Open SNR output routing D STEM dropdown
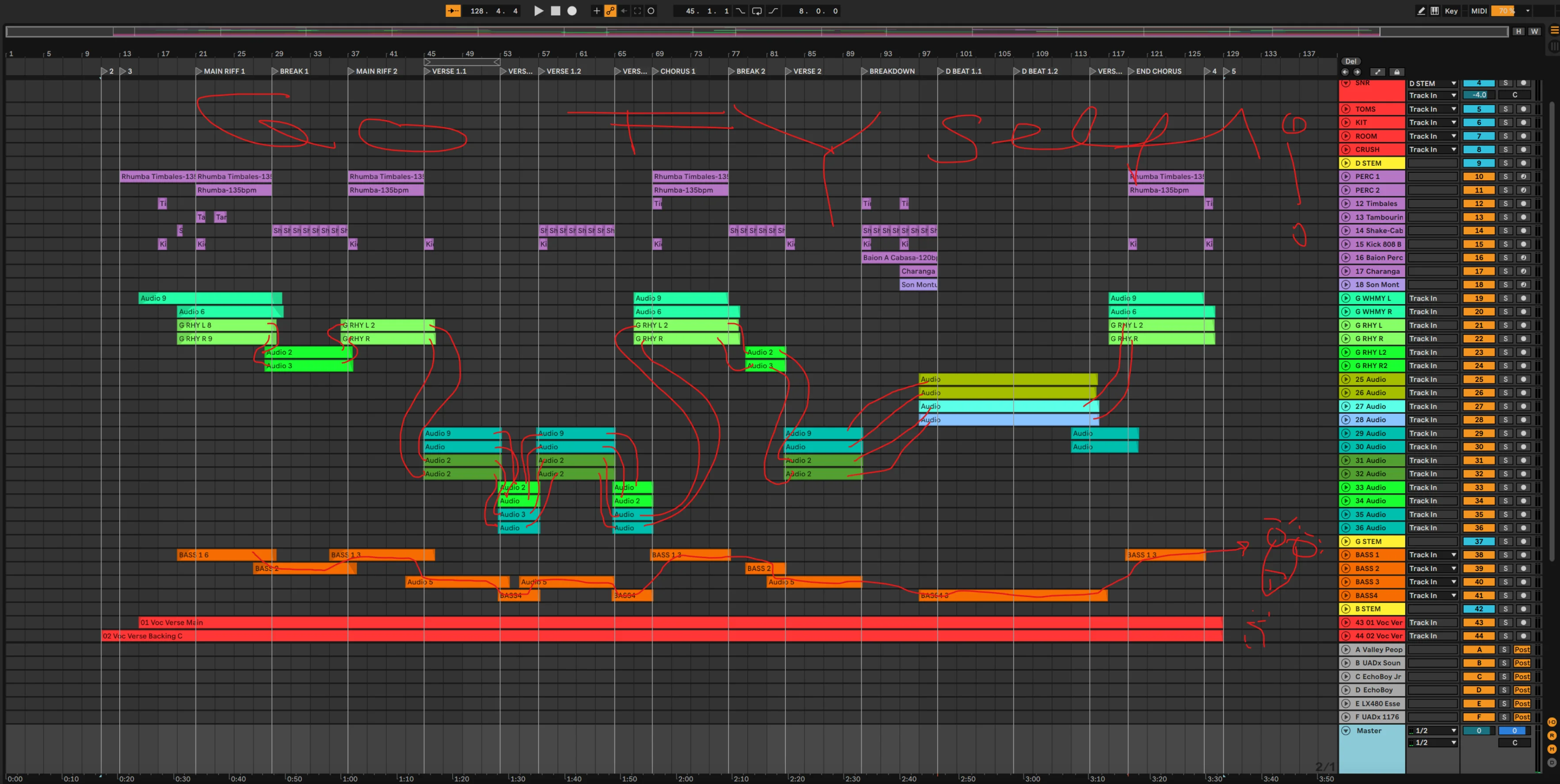1560x784 pixels. (x=1432, y=84)
